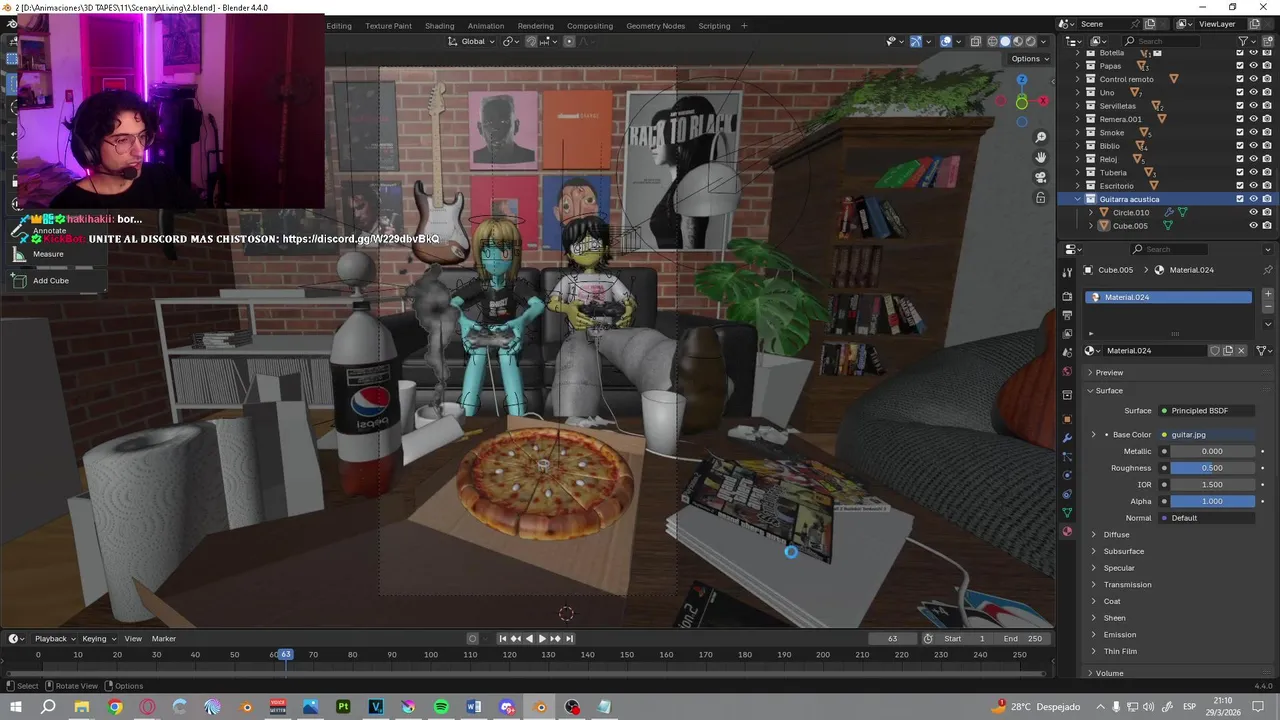This screenshot has width=1280, height=720.
Task: Hide Cube.005 object with eye icon
Action: click(1253, 226)
